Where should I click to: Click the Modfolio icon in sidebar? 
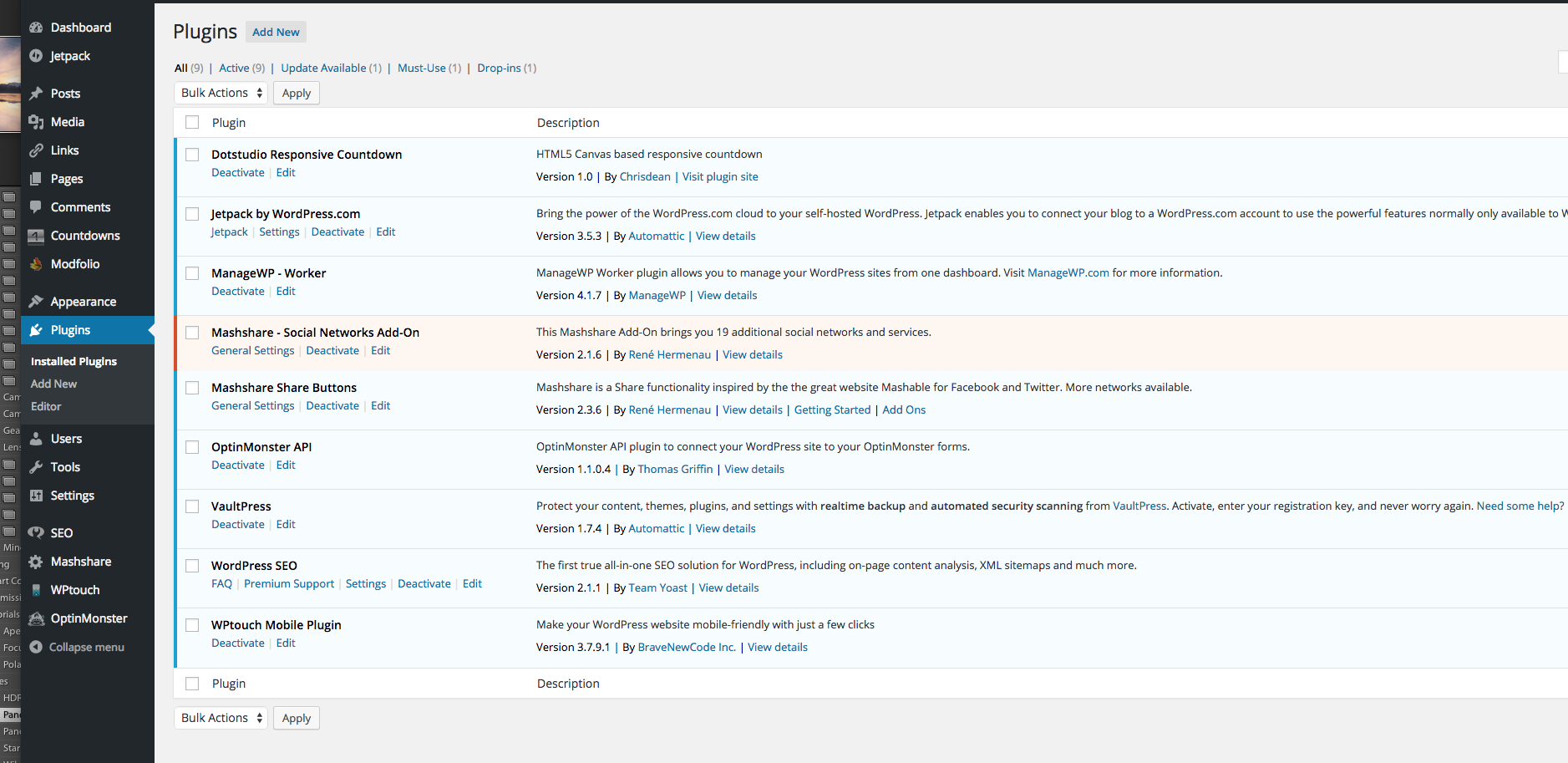pos(36,264)
